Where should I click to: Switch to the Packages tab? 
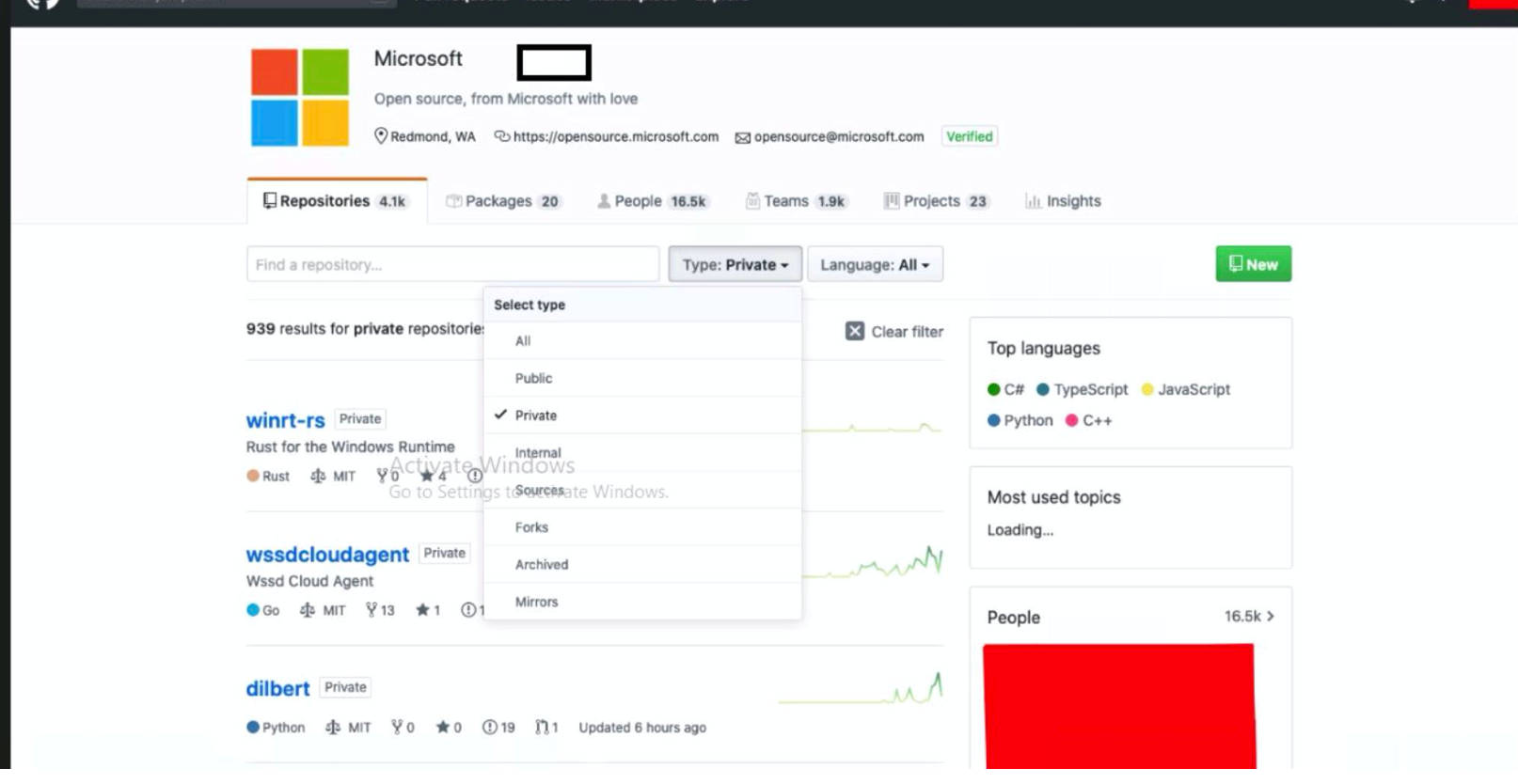point(503,201)
